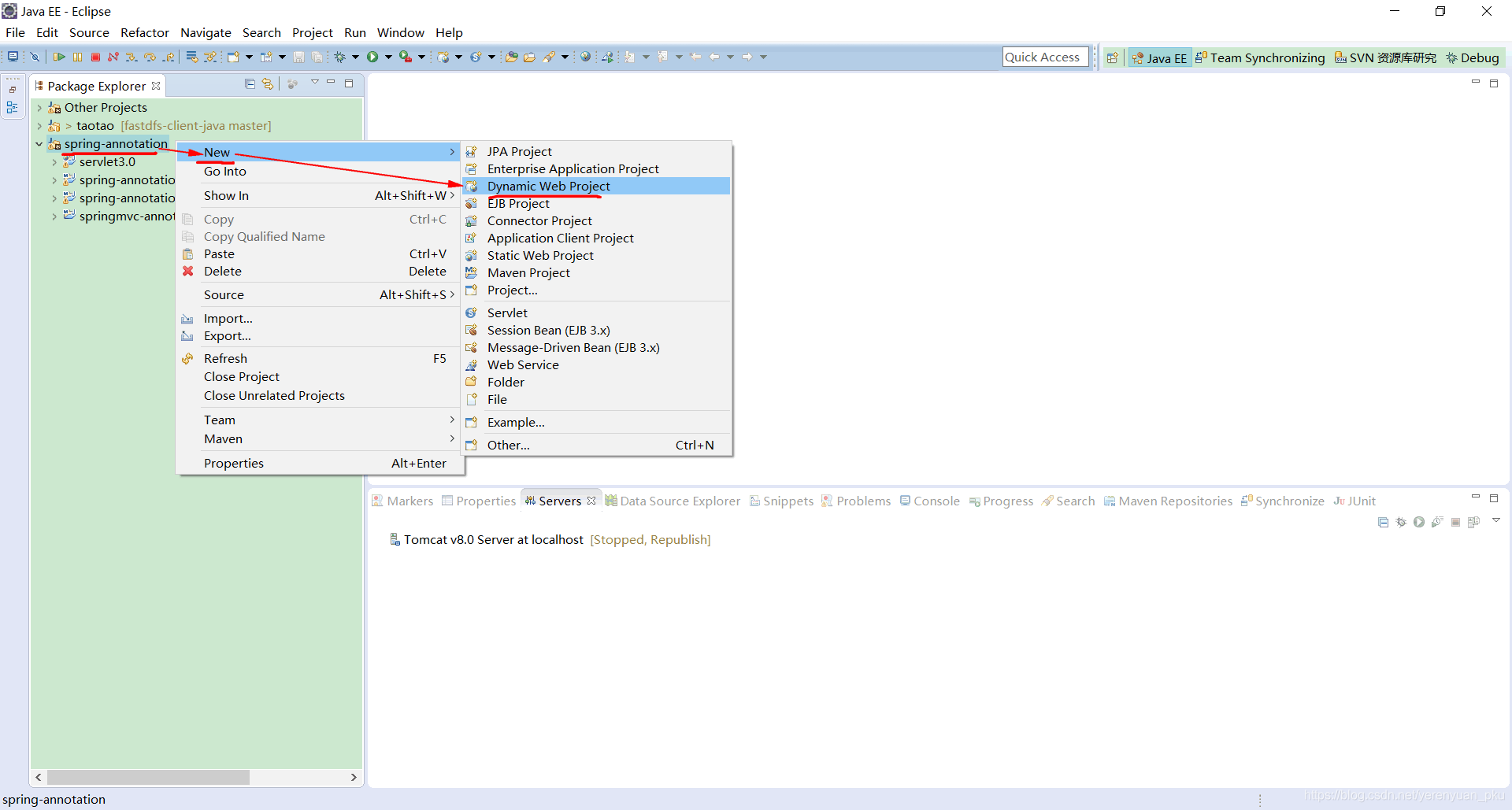
Task: Open the Window menu in menu bar
Action: click(x=400, y=33)
